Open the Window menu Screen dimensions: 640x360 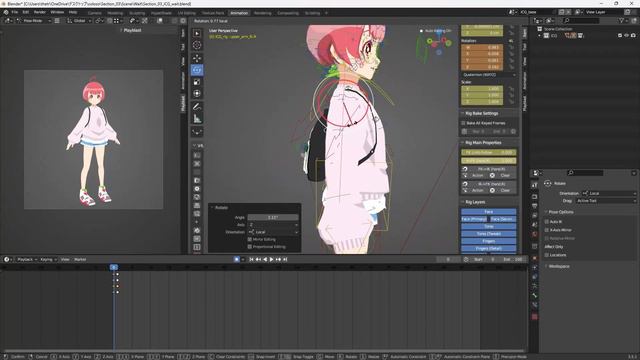pos(57,12)
